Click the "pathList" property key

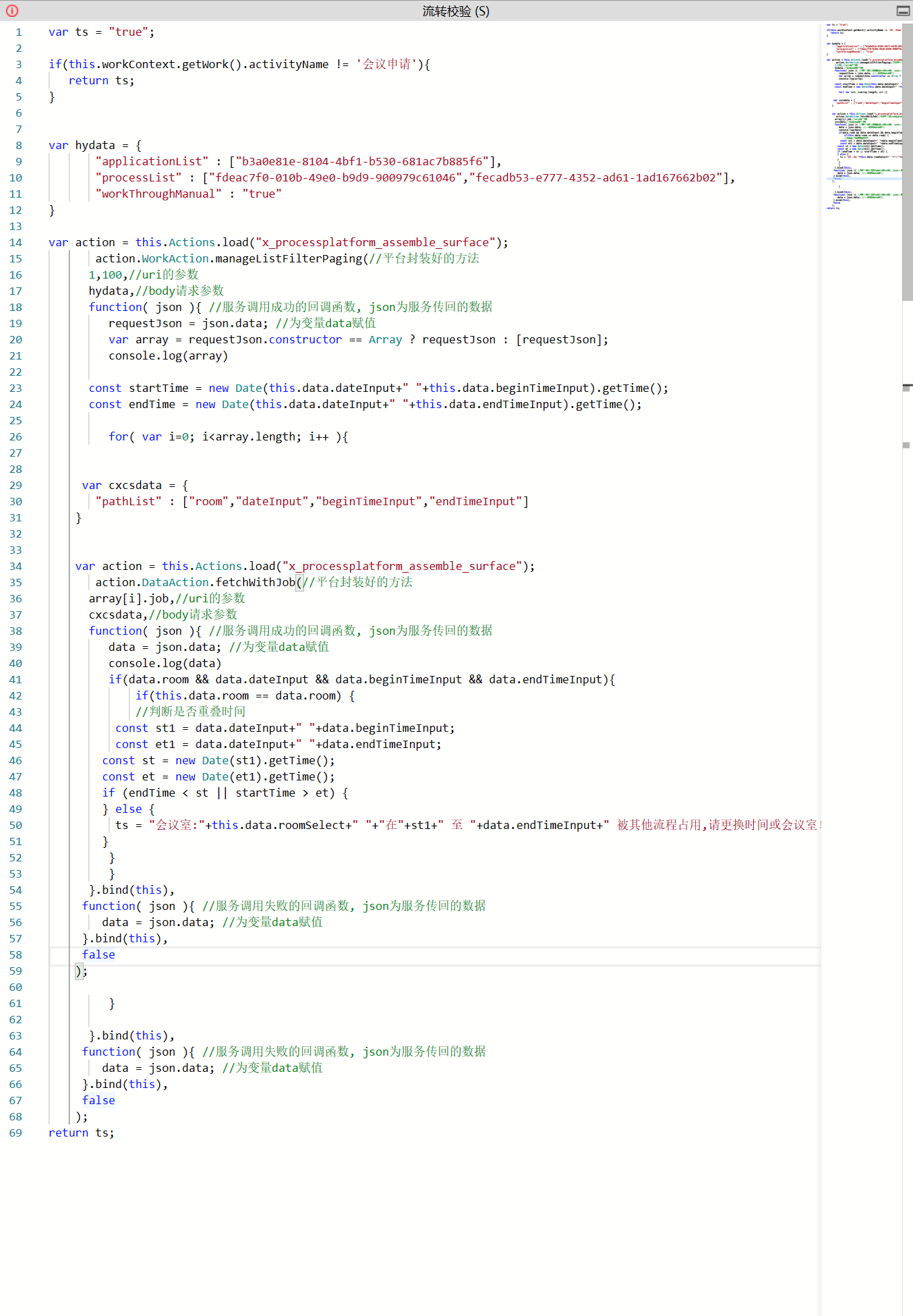click(x=128, y=502)
